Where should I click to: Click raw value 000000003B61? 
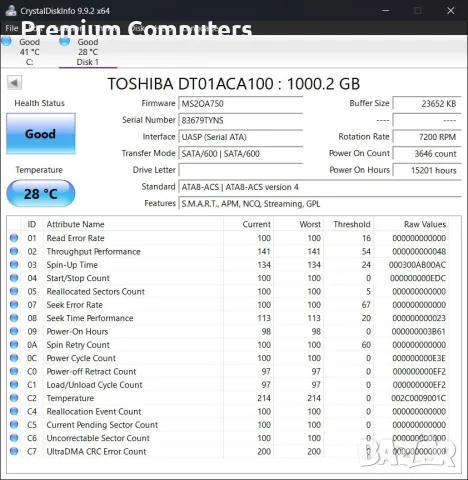(x=418, y=331)
